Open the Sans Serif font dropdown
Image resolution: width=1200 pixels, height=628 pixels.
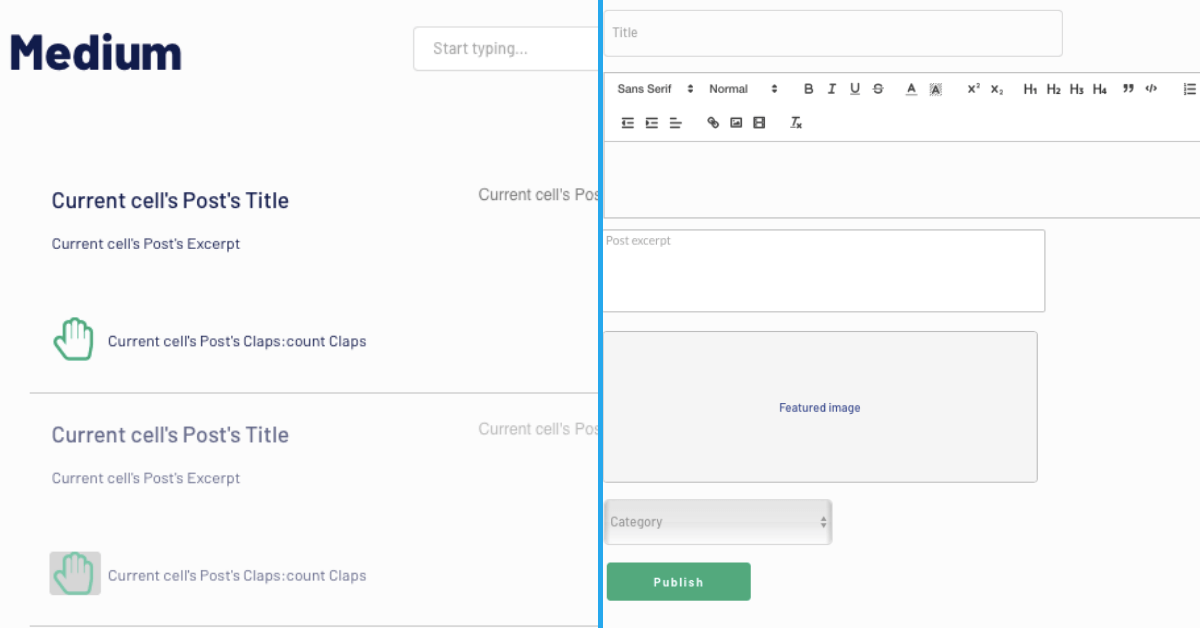click(x=653, y=89)
